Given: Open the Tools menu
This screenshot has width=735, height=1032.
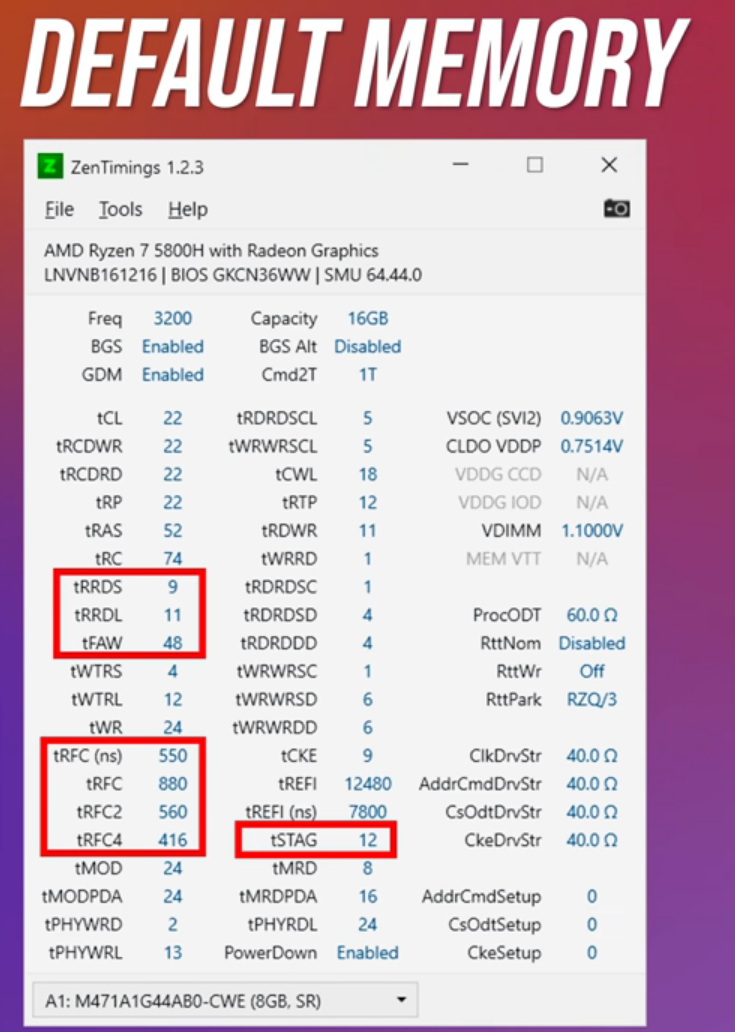Looking at the screenshot, I should (120, 209).
